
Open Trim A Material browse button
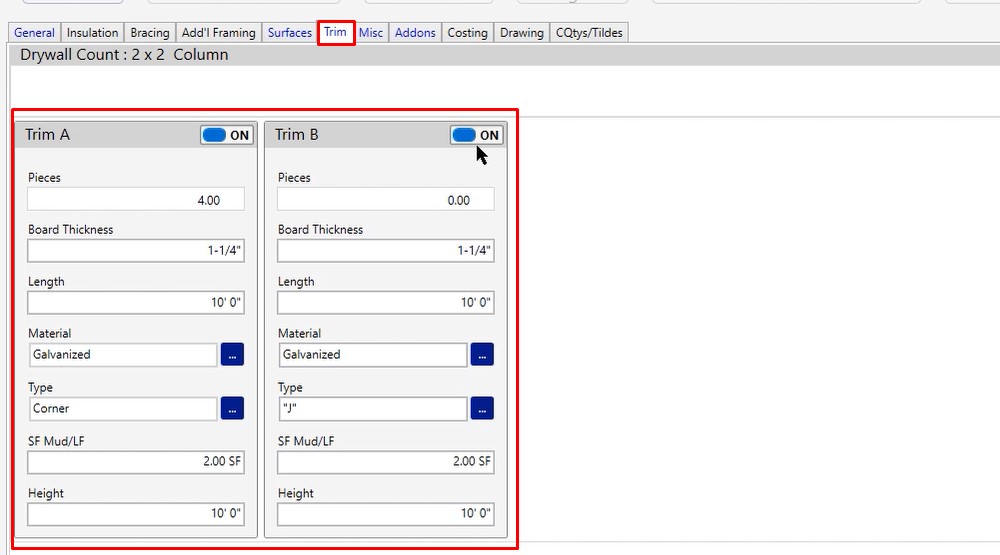tap(232, 355)
